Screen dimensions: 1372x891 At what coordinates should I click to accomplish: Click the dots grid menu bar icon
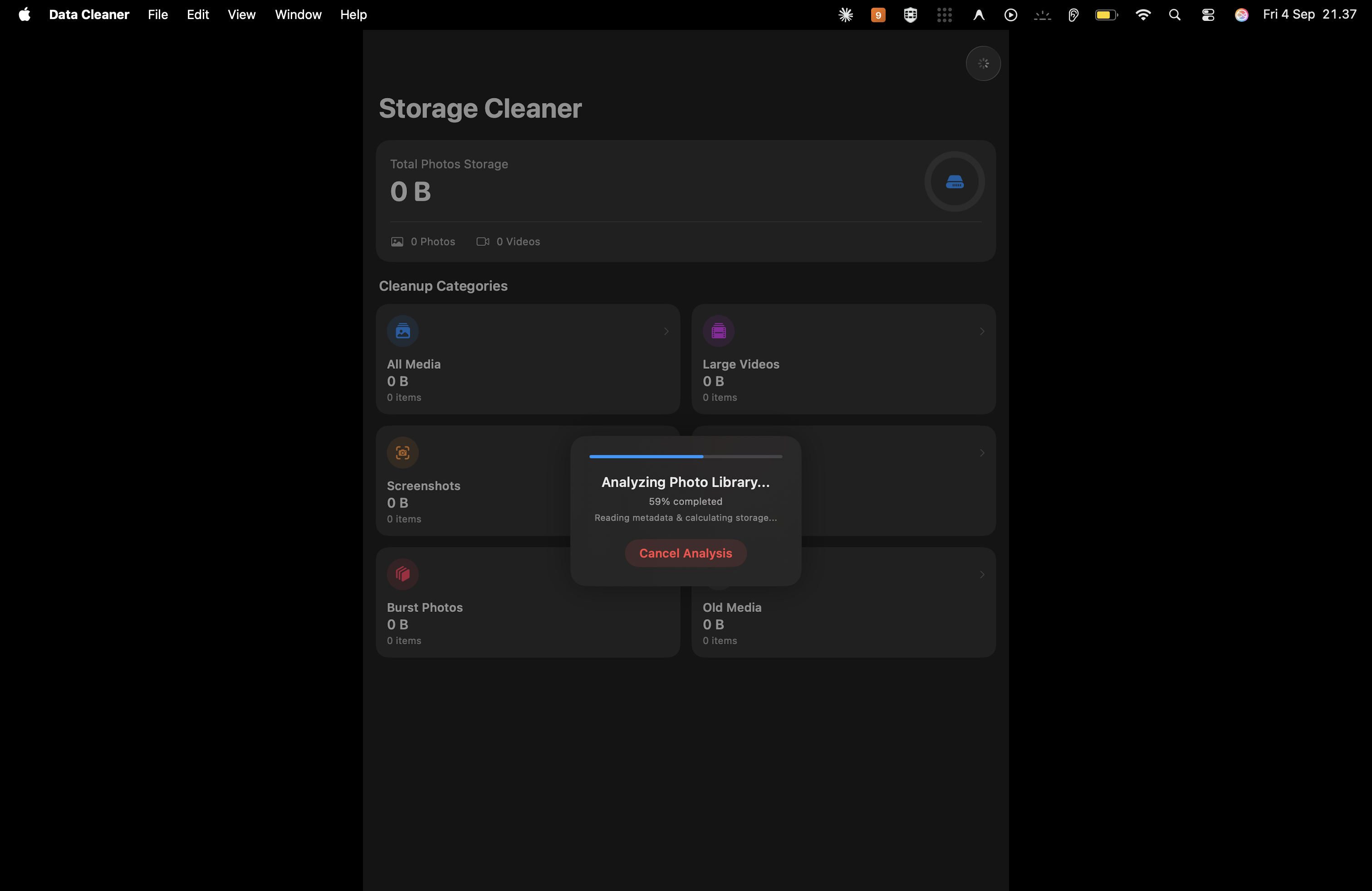[944, 15]
